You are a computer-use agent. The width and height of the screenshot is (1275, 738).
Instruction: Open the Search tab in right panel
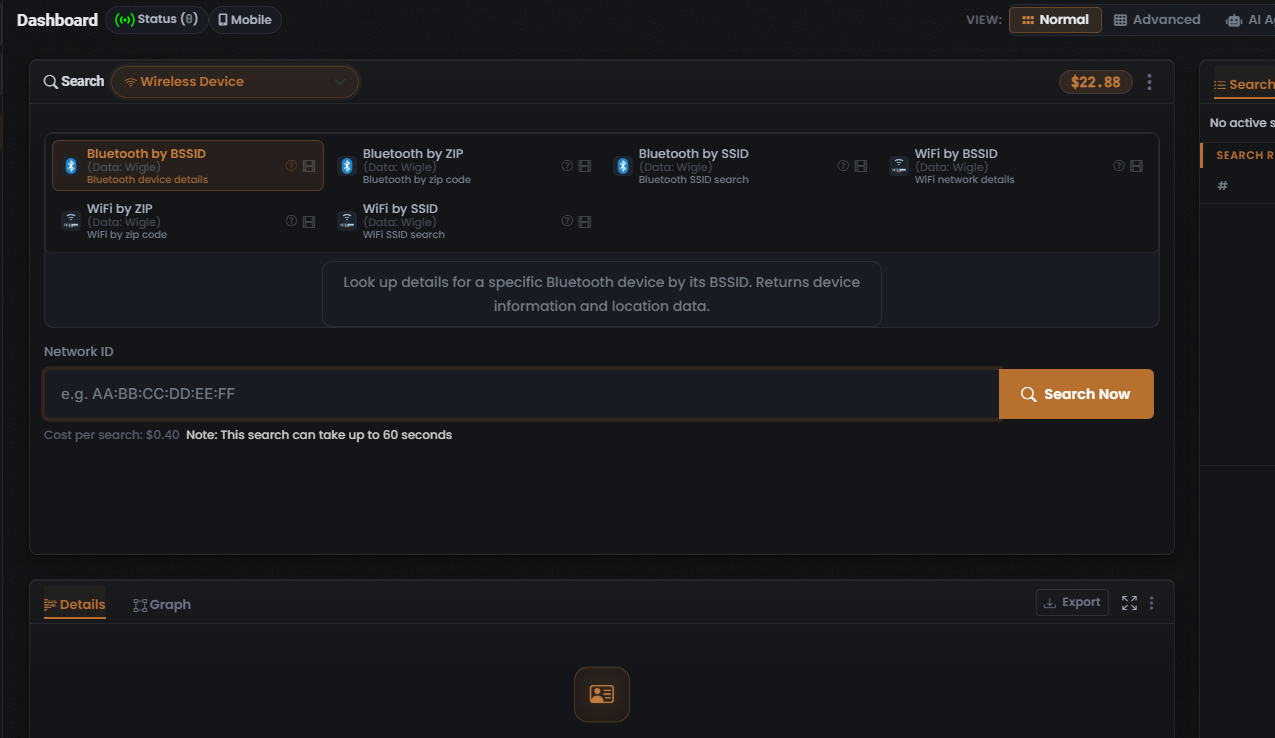point(1244,85)
